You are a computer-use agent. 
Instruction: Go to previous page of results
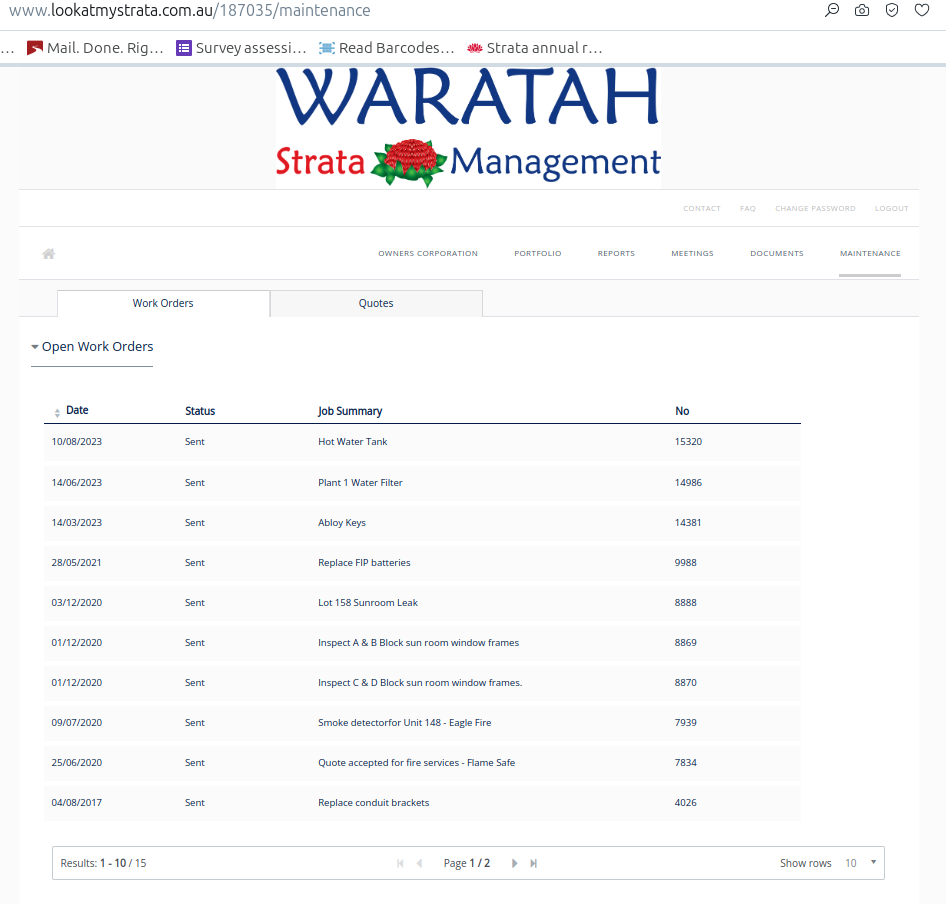point(419,863)
